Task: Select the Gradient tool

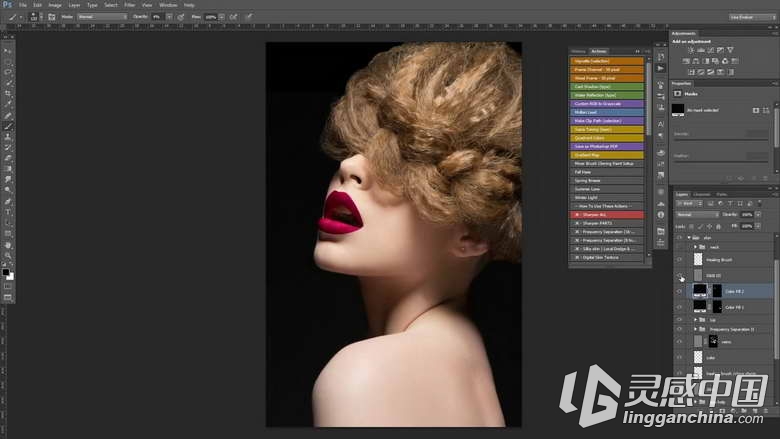Action: pos(7,169)
